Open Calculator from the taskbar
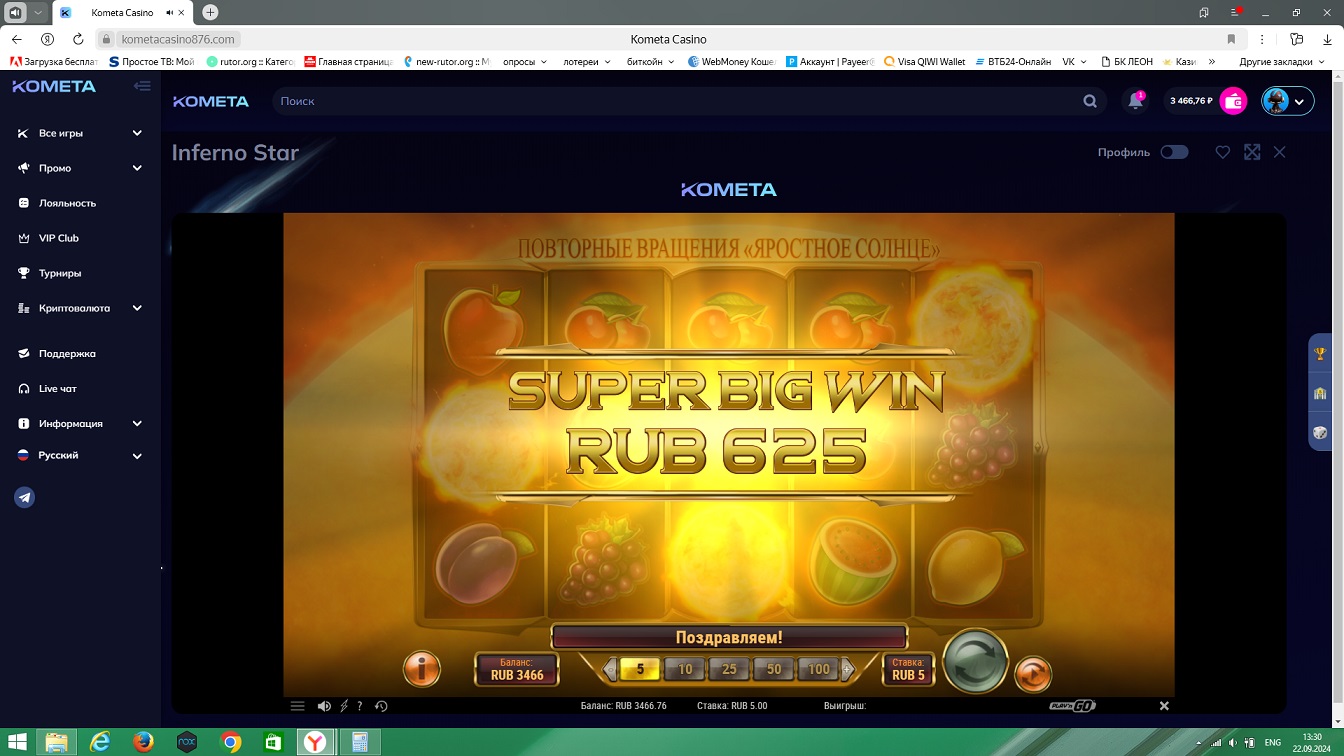 tap(359, 742)
